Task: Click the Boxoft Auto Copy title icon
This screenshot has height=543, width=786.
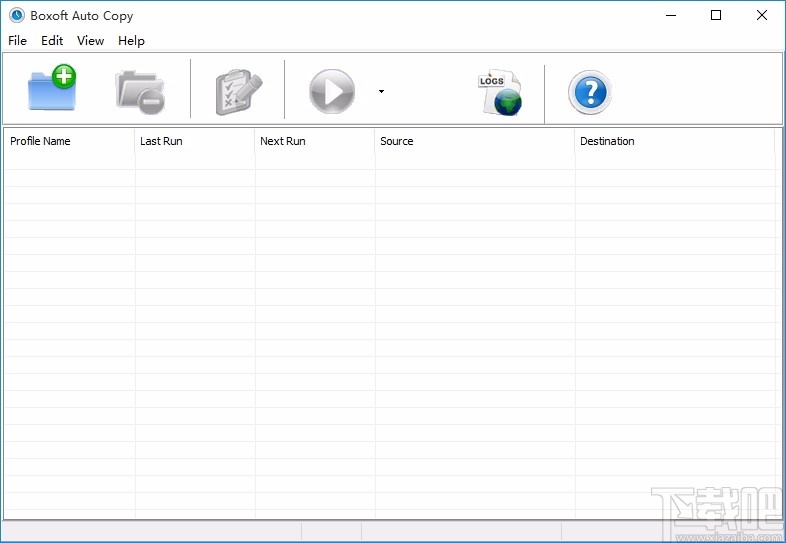Action: pos(17,15)
